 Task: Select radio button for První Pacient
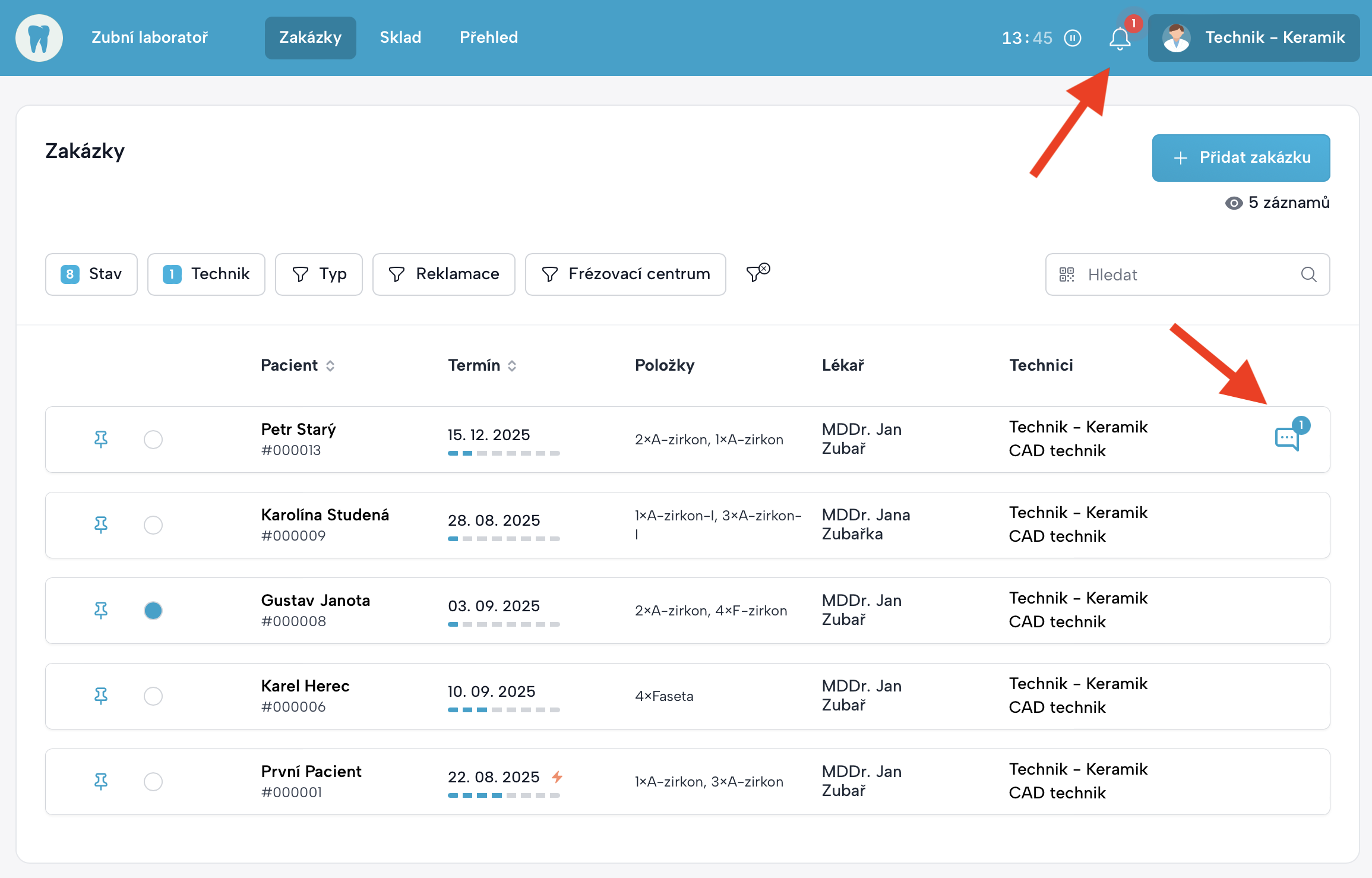(x=153, y=782)
